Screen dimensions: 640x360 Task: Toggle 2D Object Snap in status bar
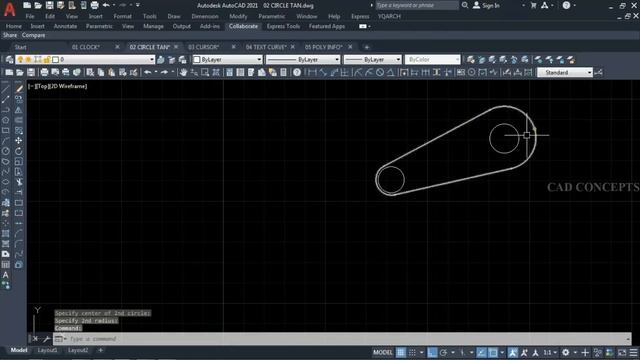[493, 352]
